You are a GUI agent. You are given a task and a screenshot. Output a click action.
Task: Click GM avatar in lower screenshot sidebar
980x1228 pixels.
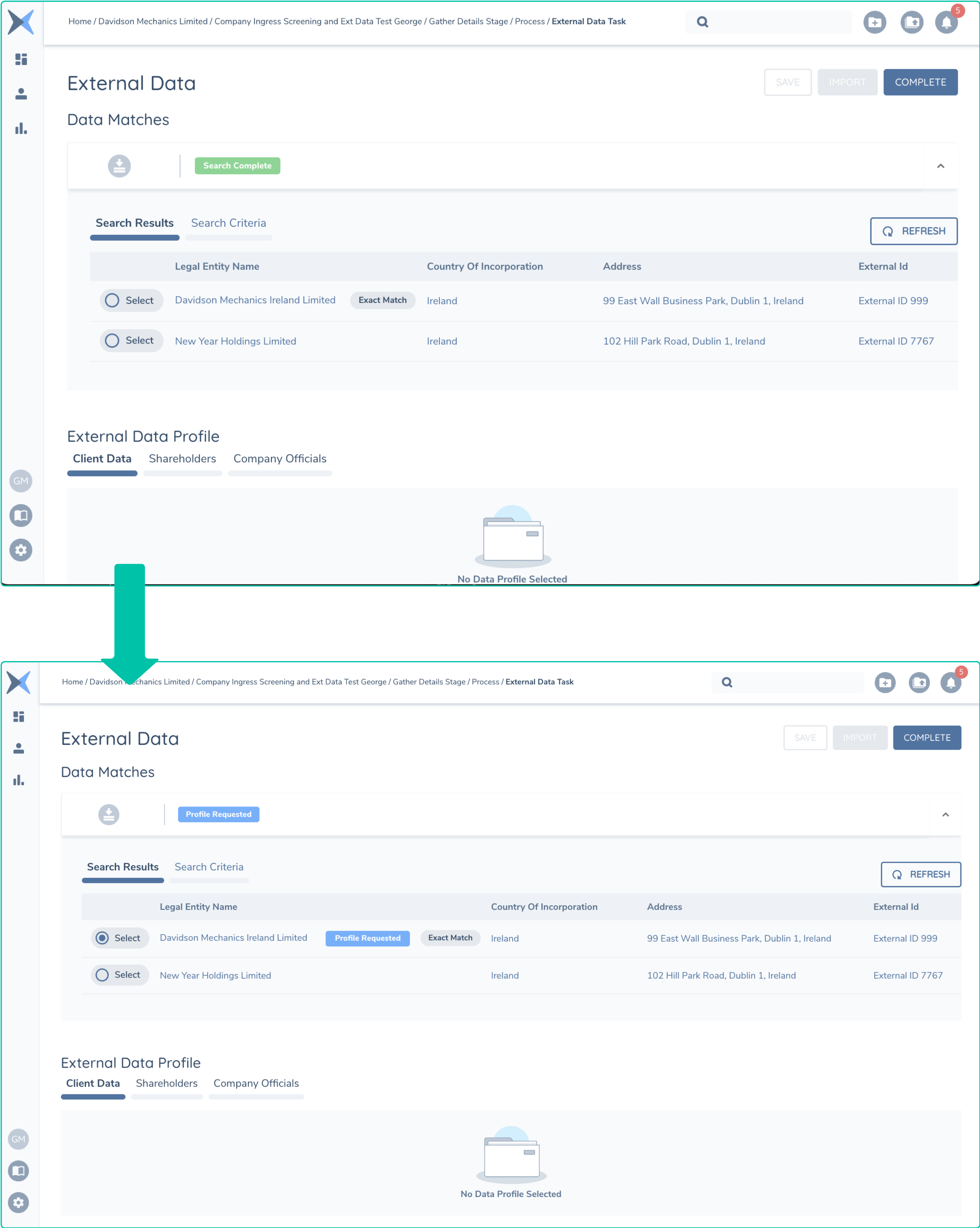(x=19, y=1139)
